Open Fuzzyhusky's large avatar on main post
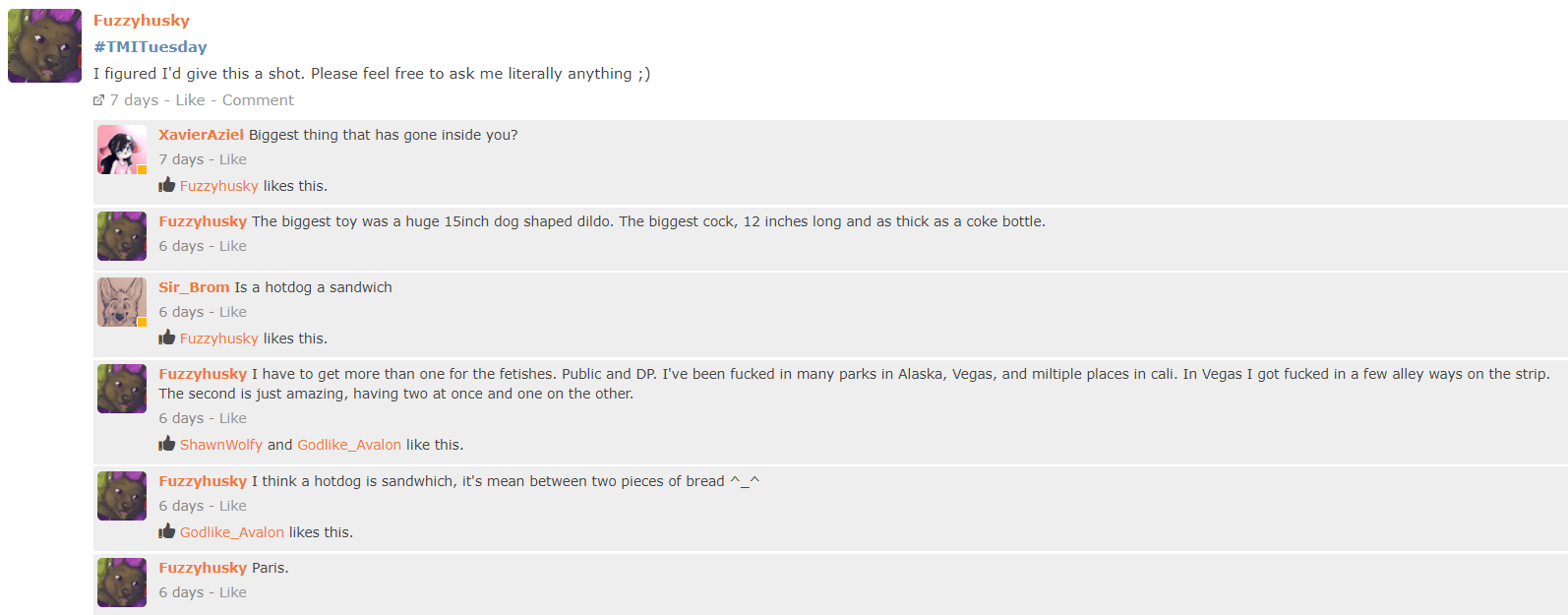The image size is (1568, 615). click(x=44, y=45)
